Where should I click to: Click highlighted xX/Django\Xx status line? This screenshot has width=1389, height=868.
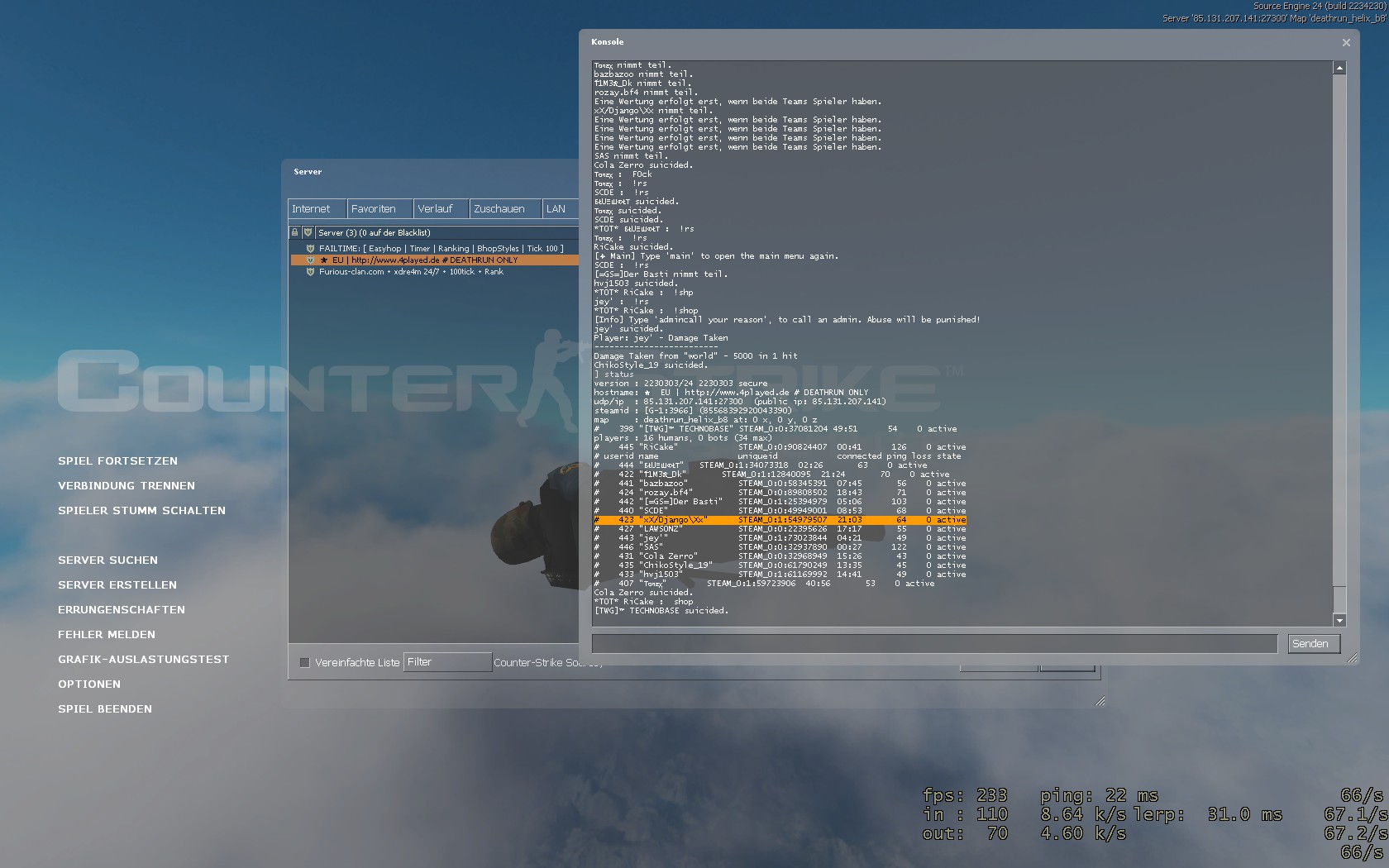point(780,520)
